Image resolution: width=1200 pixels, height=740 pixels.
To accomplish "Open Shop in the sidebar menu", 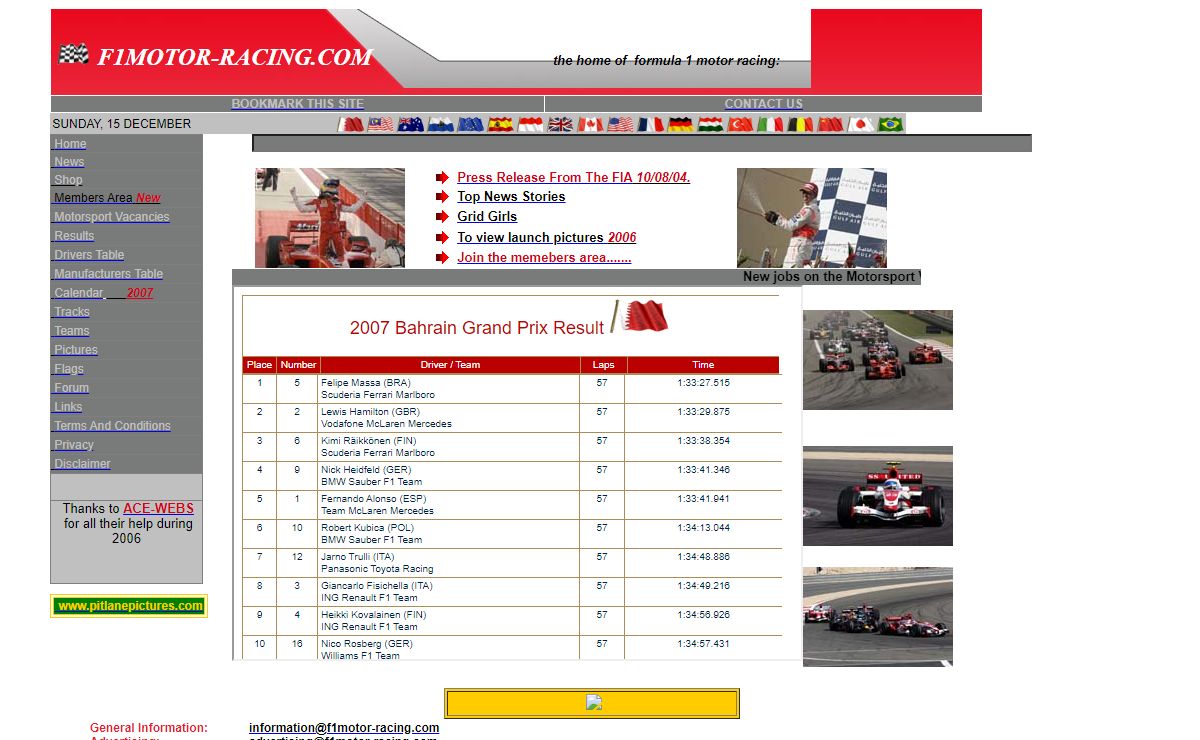I will 68,180.
